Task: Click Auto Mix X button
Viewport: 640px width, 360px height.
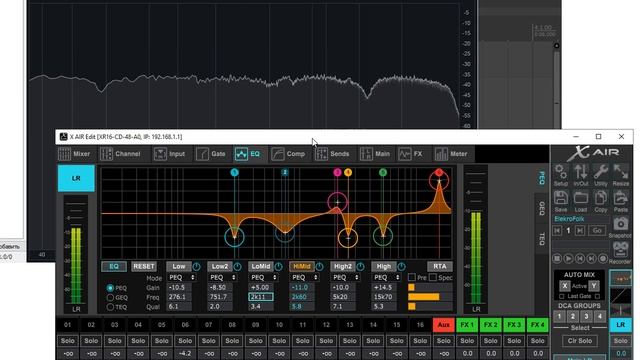Action: tap(565, 286)
